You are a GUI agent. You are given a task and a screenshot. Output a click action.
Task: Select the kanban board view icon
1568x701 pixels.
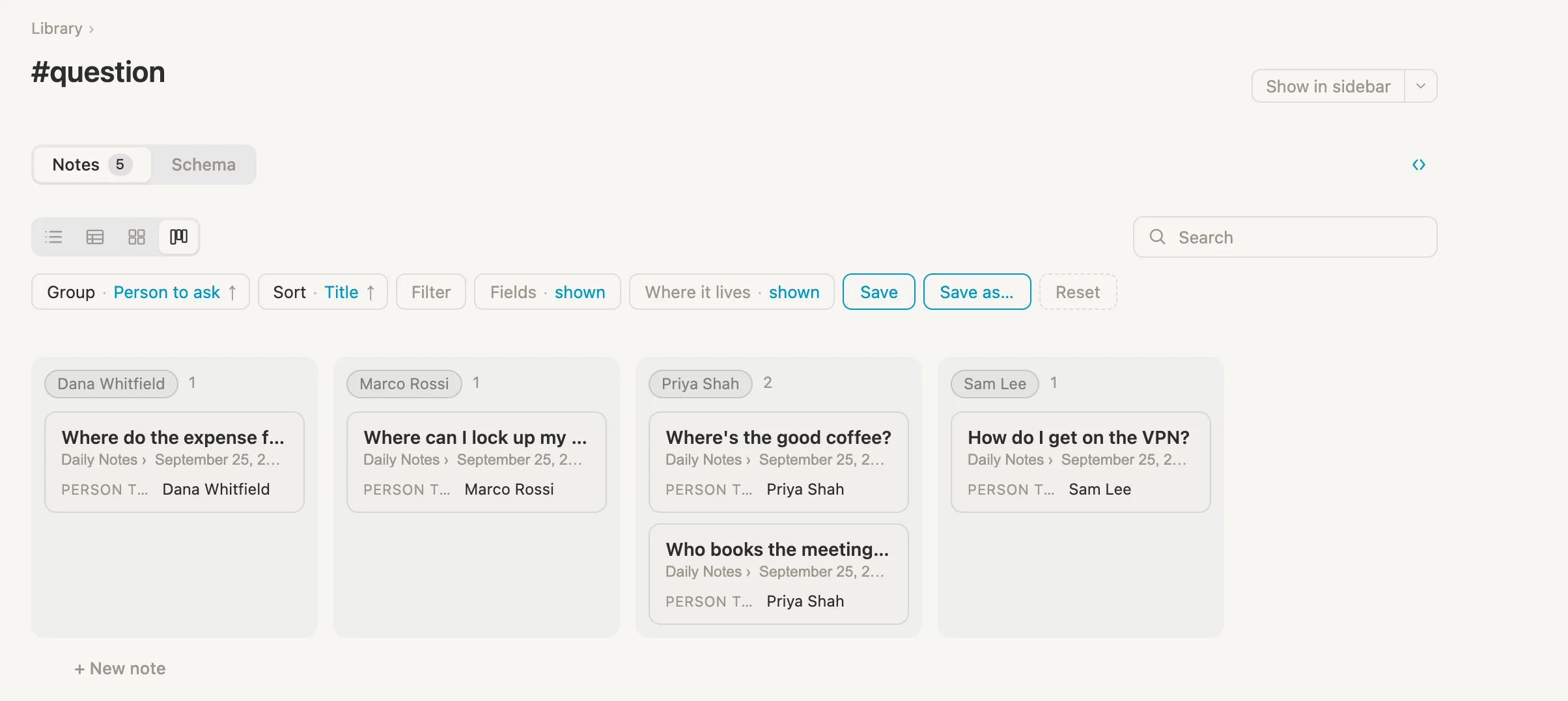(x=178, y=237)
